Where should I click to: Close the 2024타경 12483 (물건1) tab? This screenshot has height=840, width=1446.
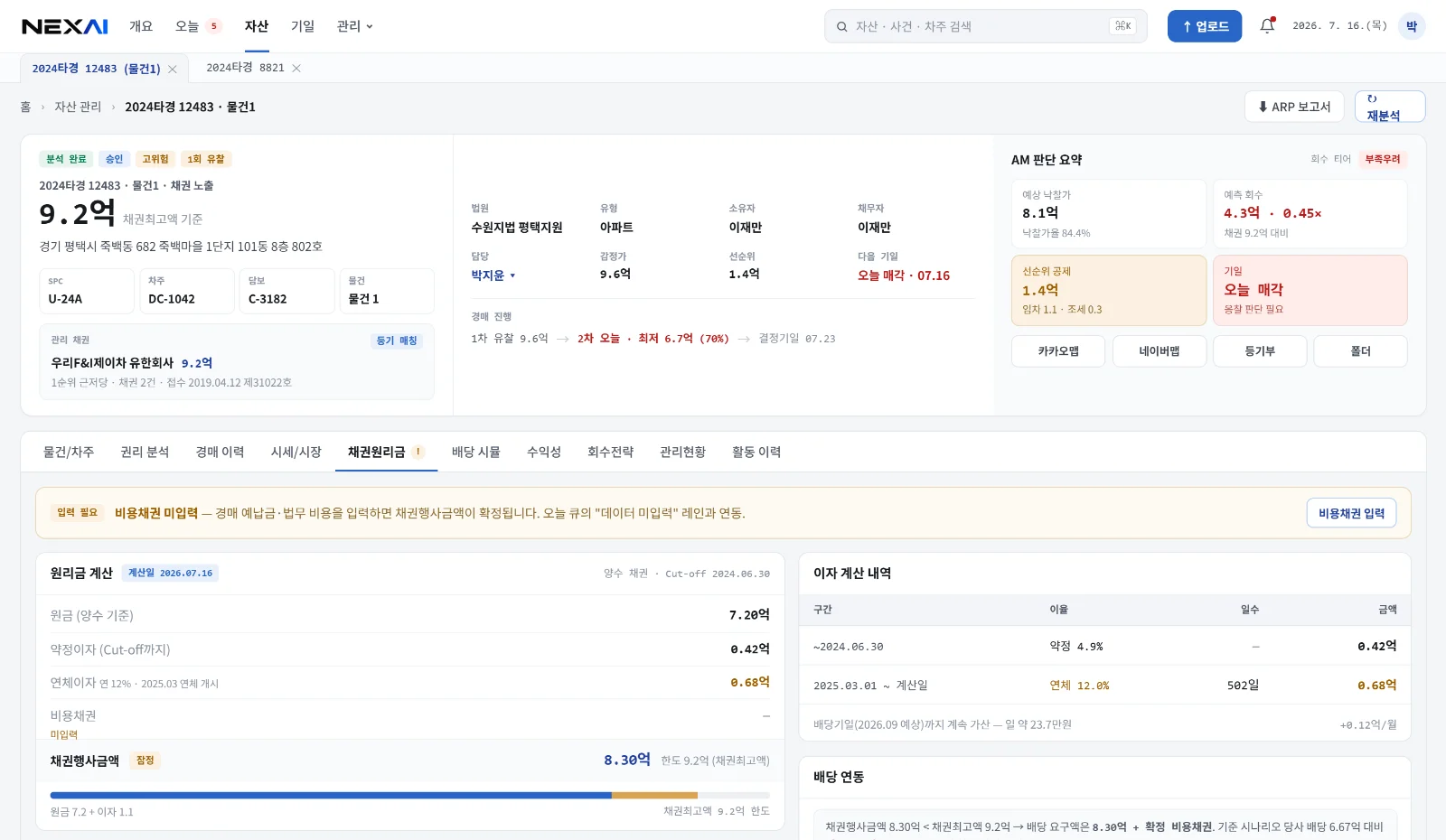click(x=173, y=69)
